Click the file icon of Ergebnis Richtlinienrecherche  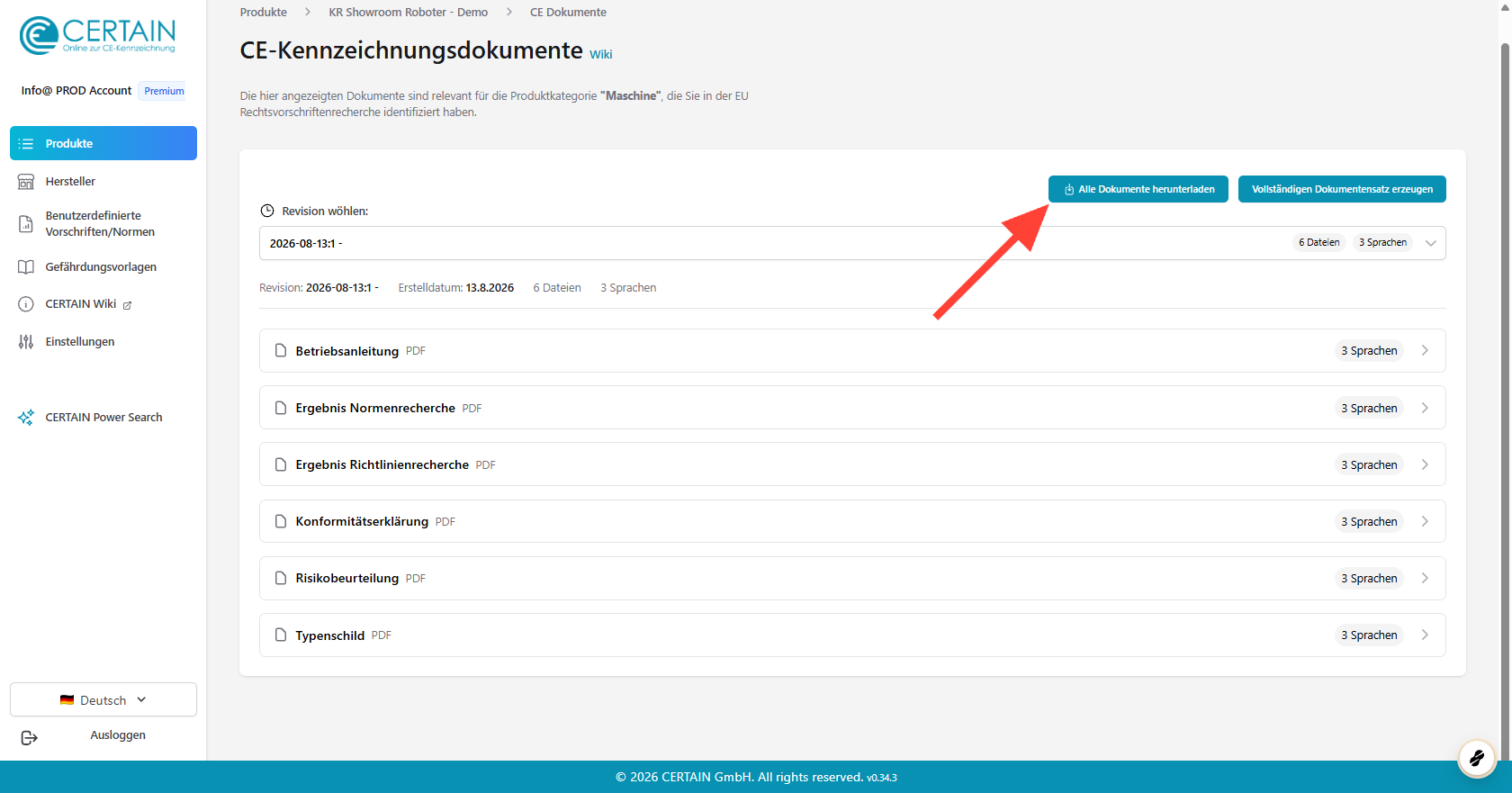point(281,464)
